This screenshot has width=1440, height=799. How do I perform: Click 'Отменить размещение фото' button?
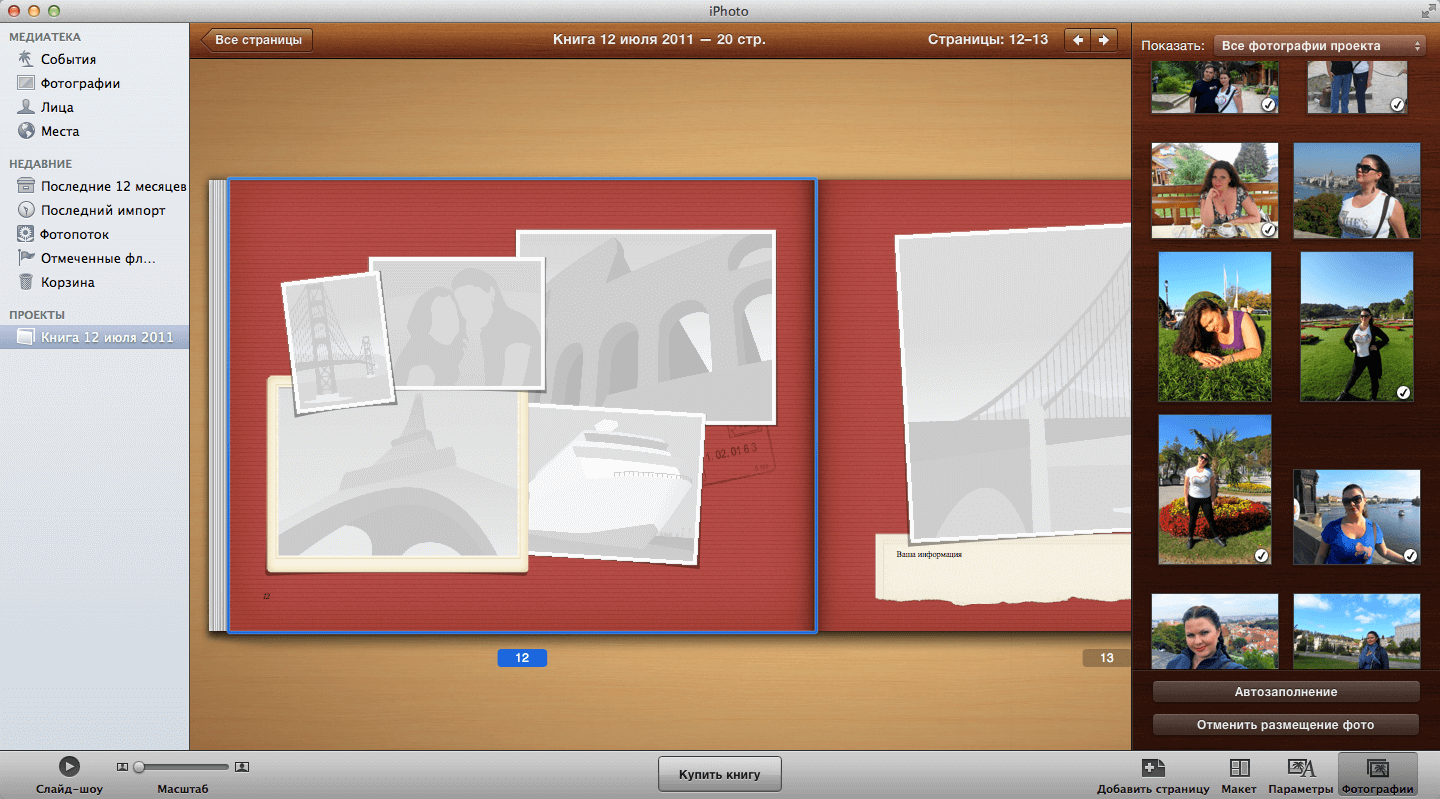[x=1285, y=725]
